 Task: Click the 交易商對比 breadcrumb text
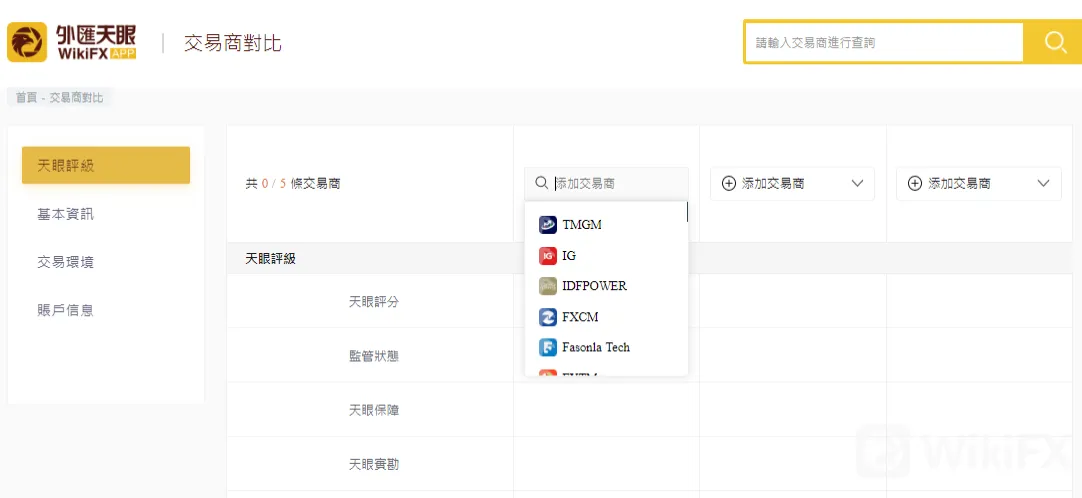pyautogui.click(x=77, y=98)
